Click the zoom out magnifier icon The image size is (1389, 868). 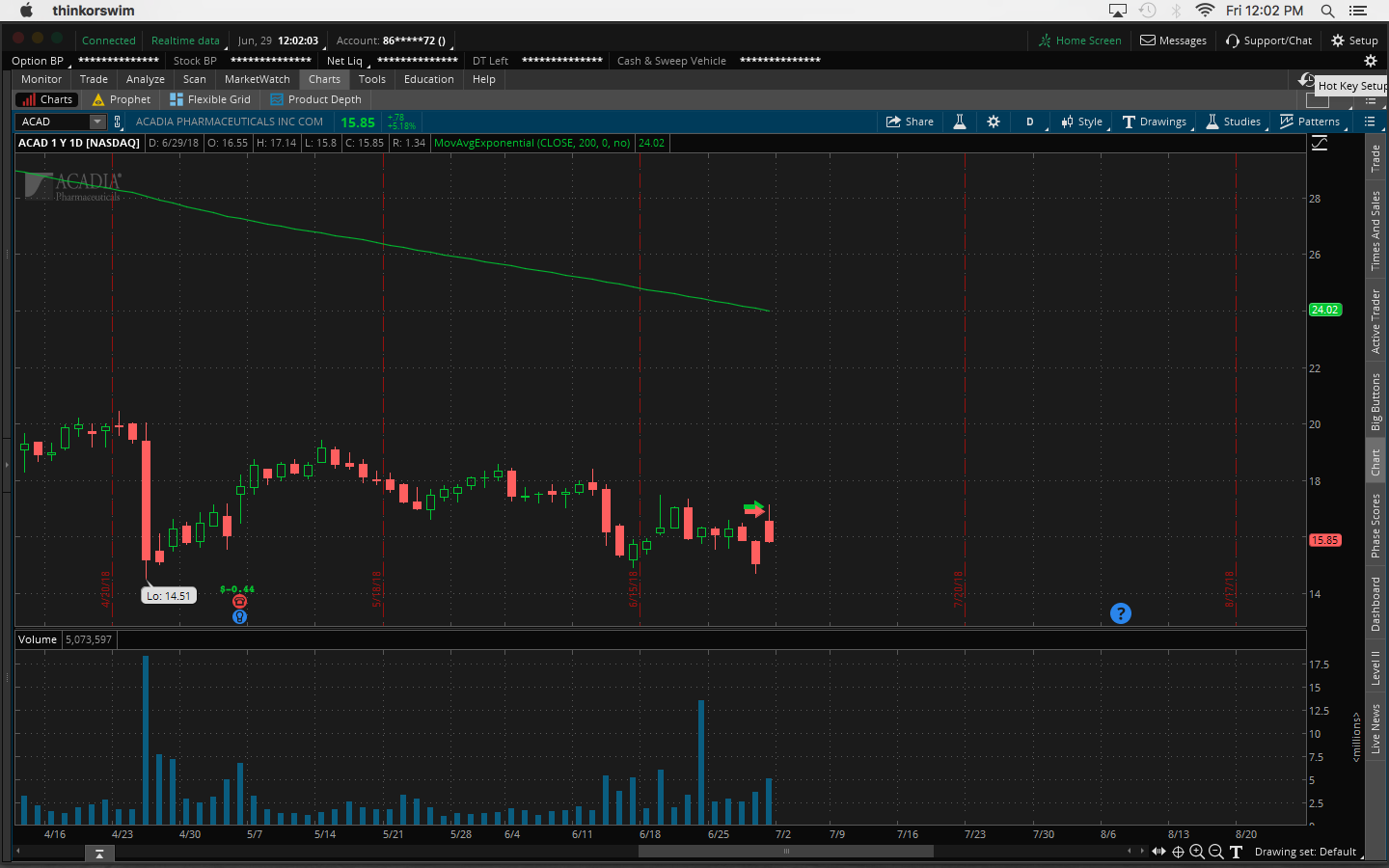click(x=1216, y=852)
